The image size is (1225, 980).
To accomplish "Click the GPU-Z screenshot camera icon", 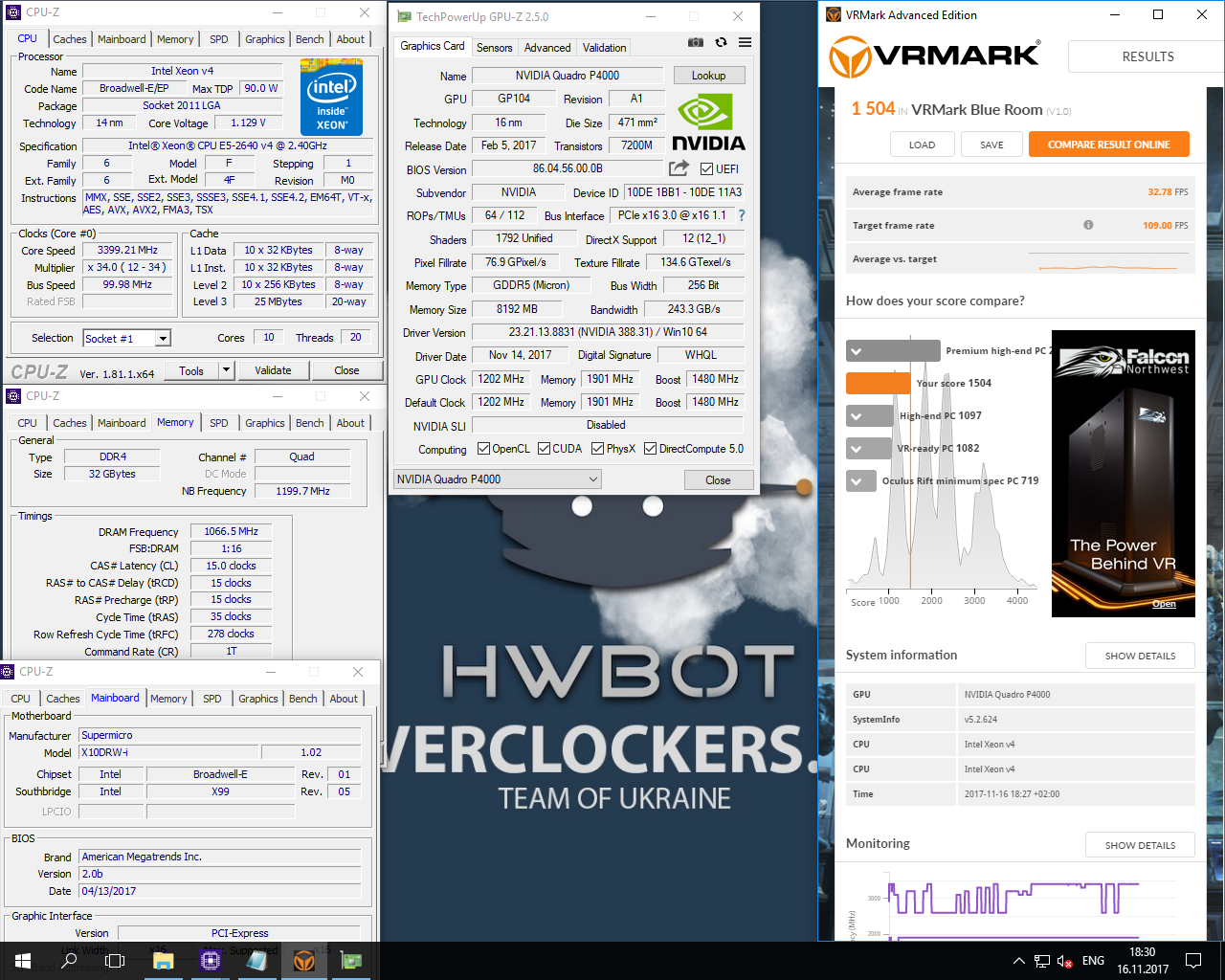I will pyautogui.click(x=696, y=42).
